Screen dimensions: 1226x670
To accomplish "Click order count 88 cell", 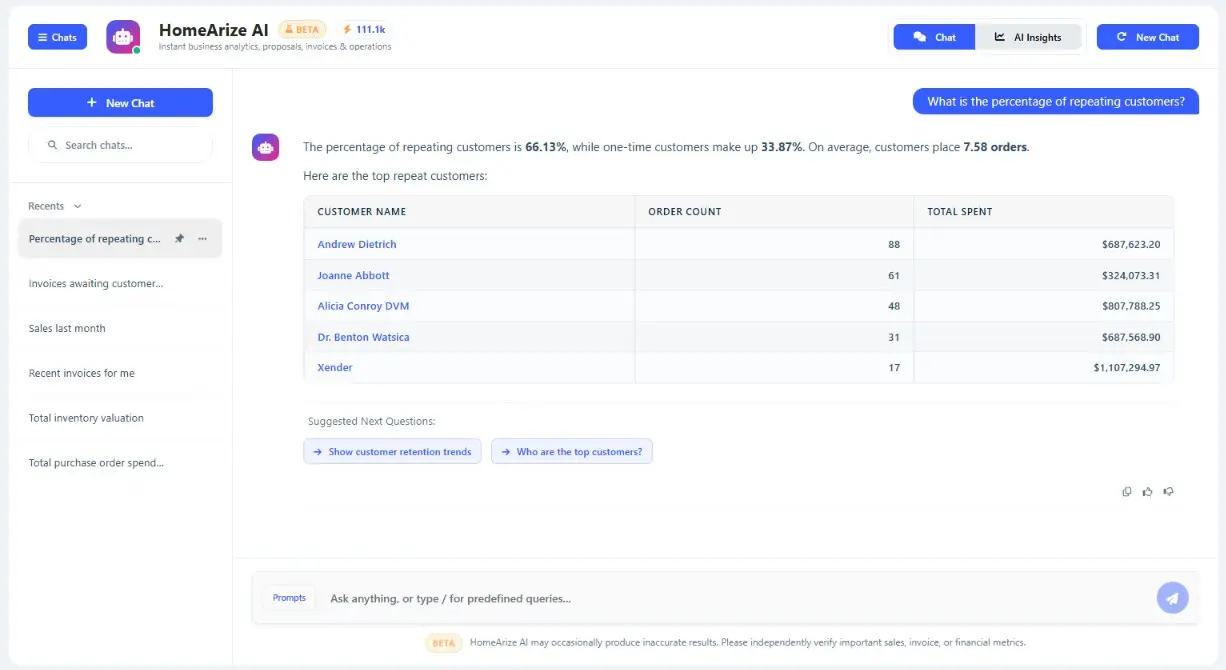I will 774,244.
